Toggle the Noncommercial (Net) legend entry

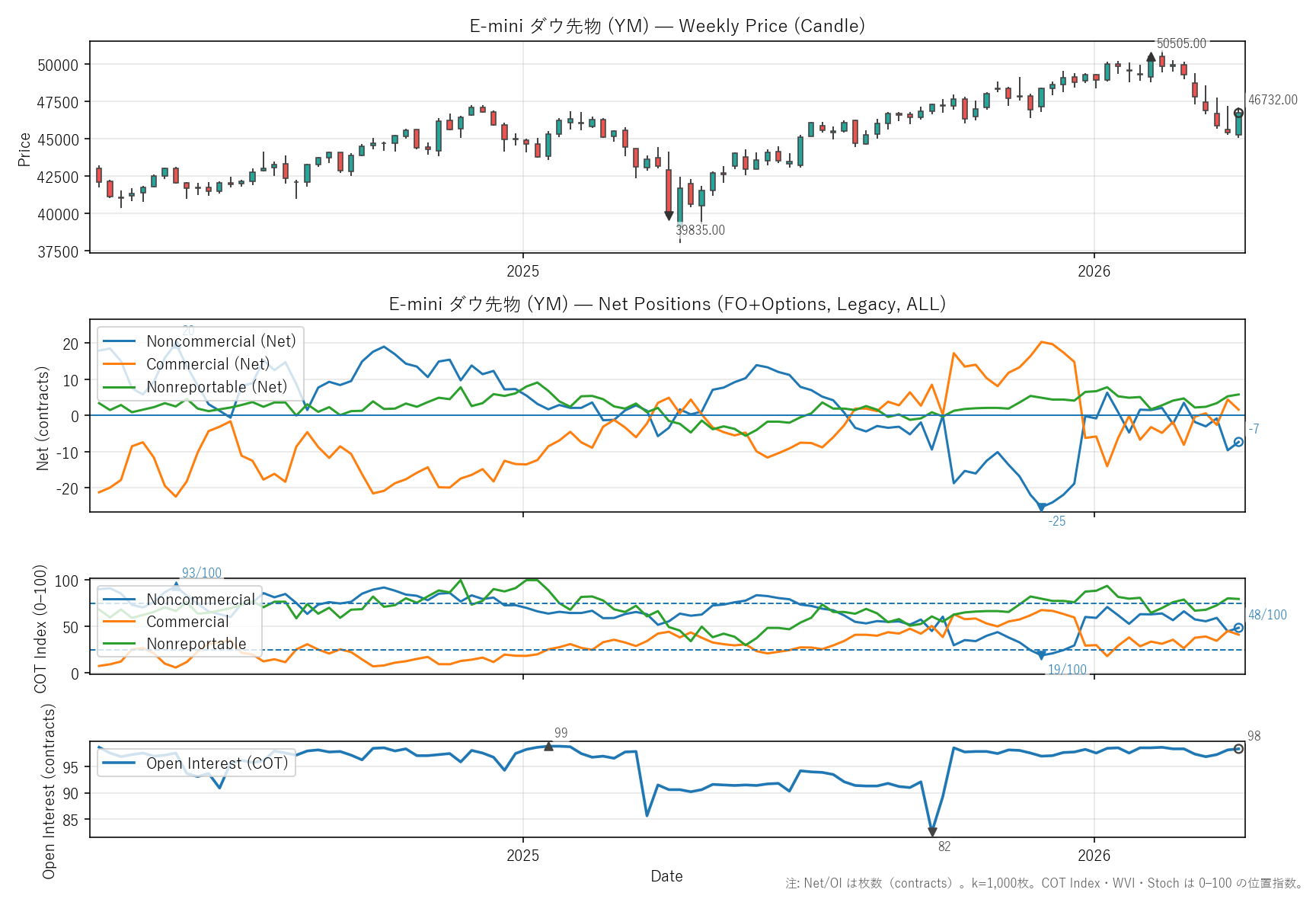click(220, 341)
